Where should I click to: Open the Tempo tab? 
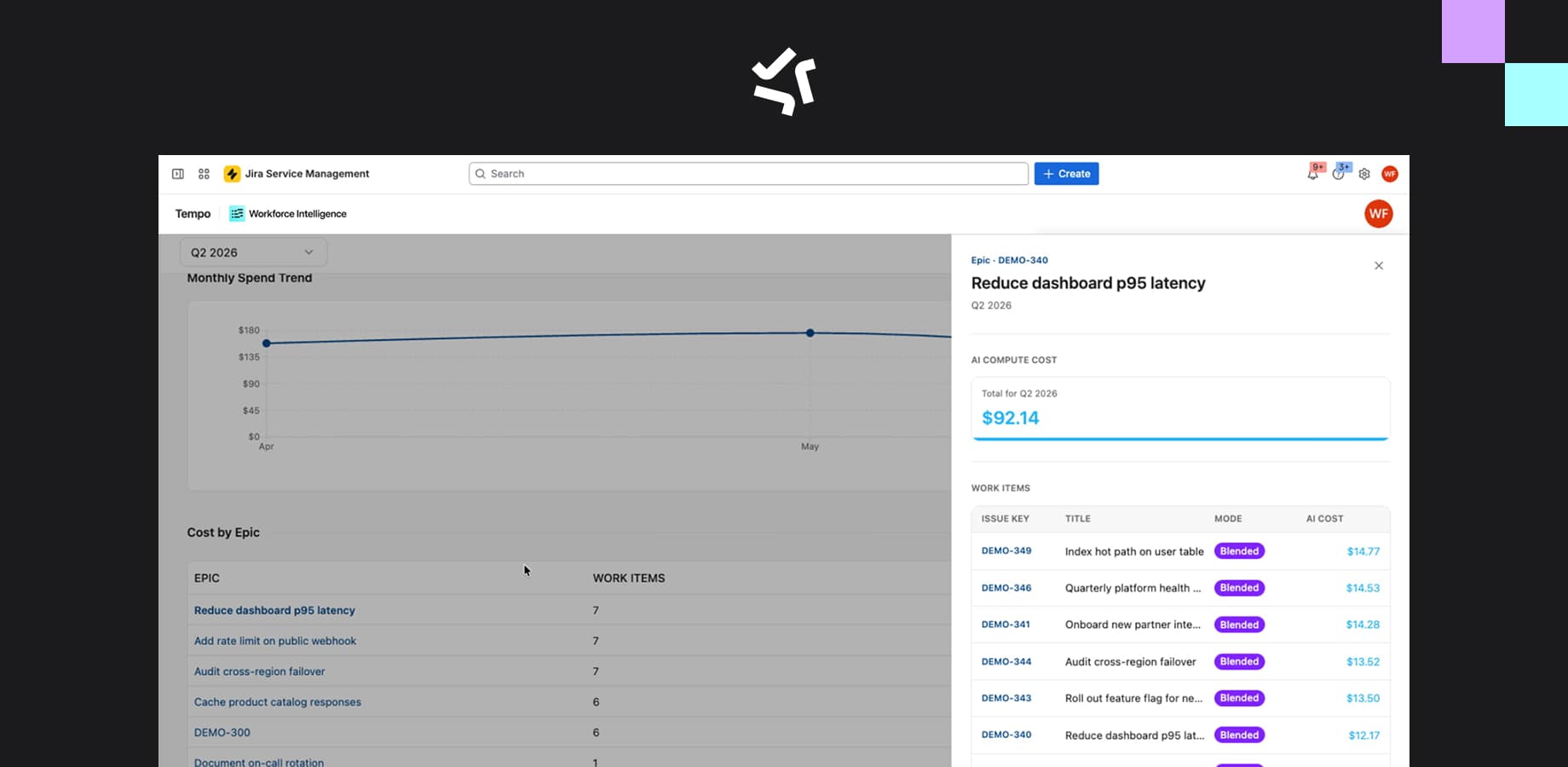pyautogui.click(x=193, y=214)
